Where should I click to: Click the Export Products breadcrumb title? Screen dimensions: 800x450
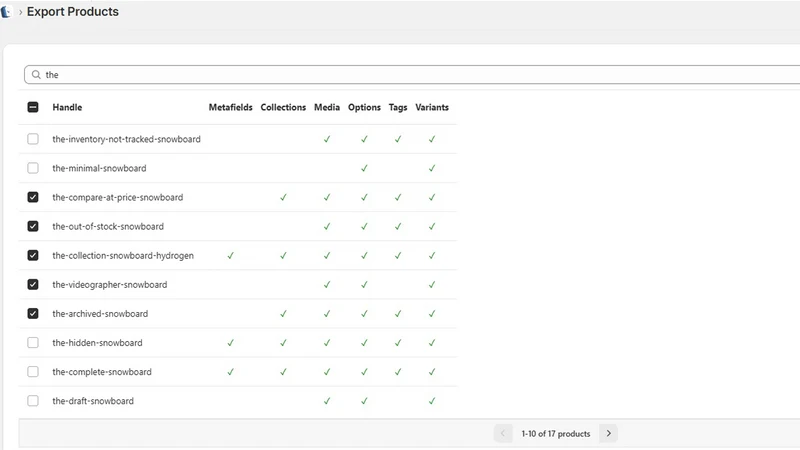(x=72, y=12)
